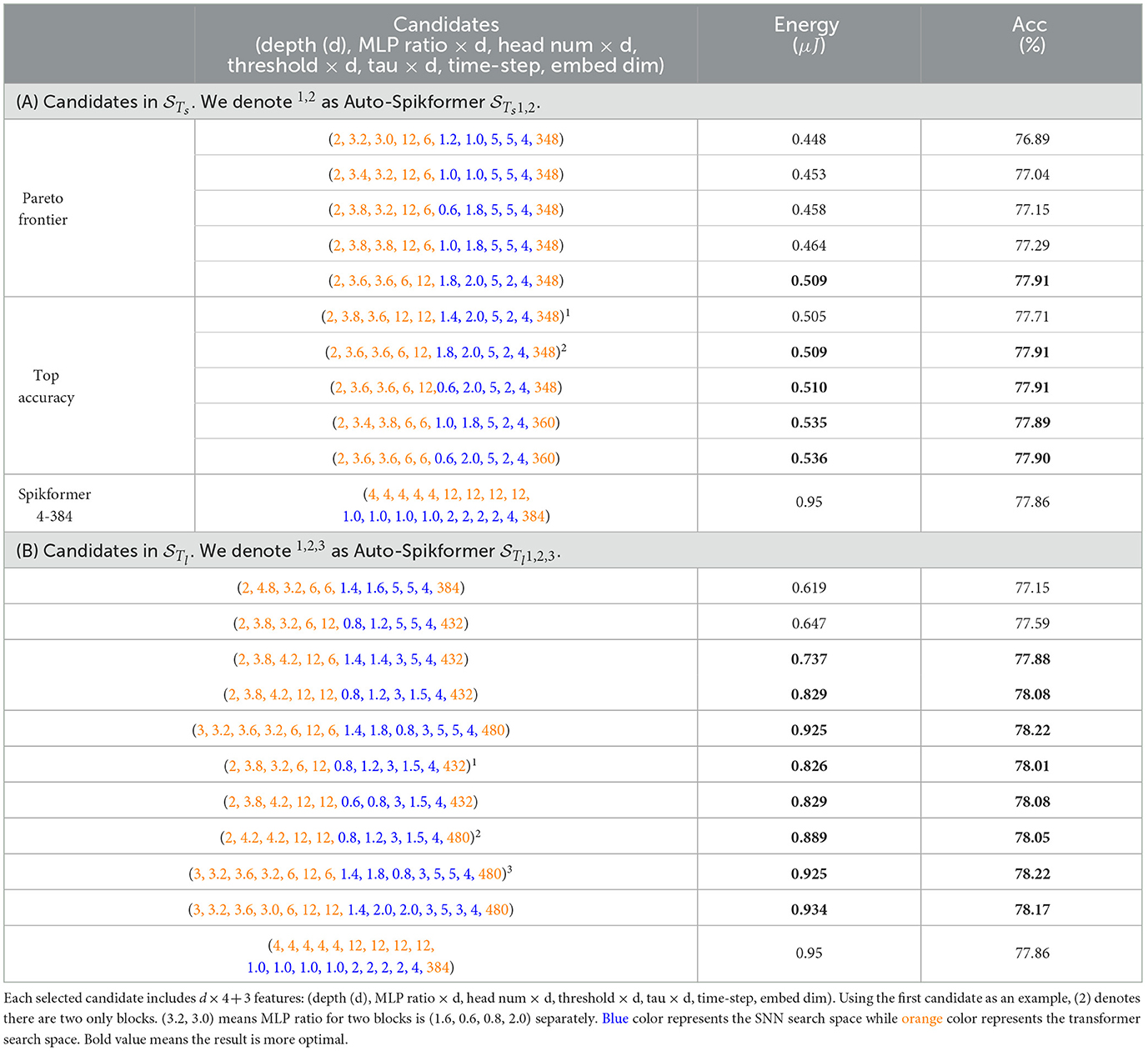Select candidate (2, 3.8, 3.6, 12, 12, …, 348) with superscript 1

click(x=446, y=317)
